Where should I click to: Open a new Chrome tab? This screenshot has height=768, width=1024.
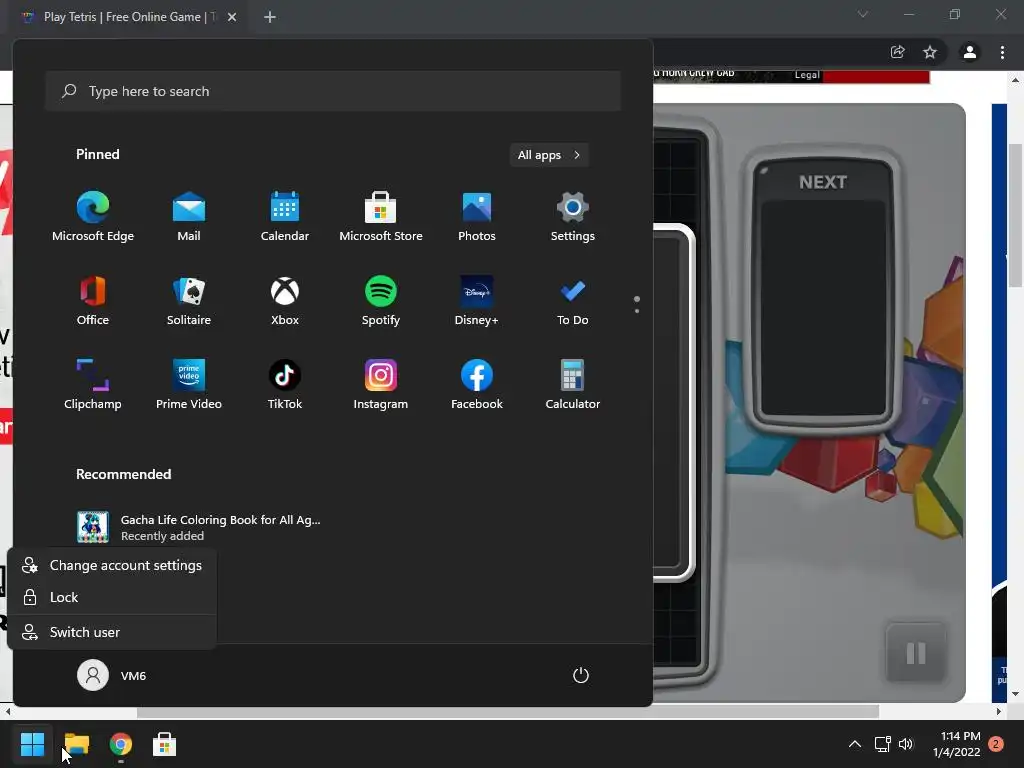click(270, 17)
